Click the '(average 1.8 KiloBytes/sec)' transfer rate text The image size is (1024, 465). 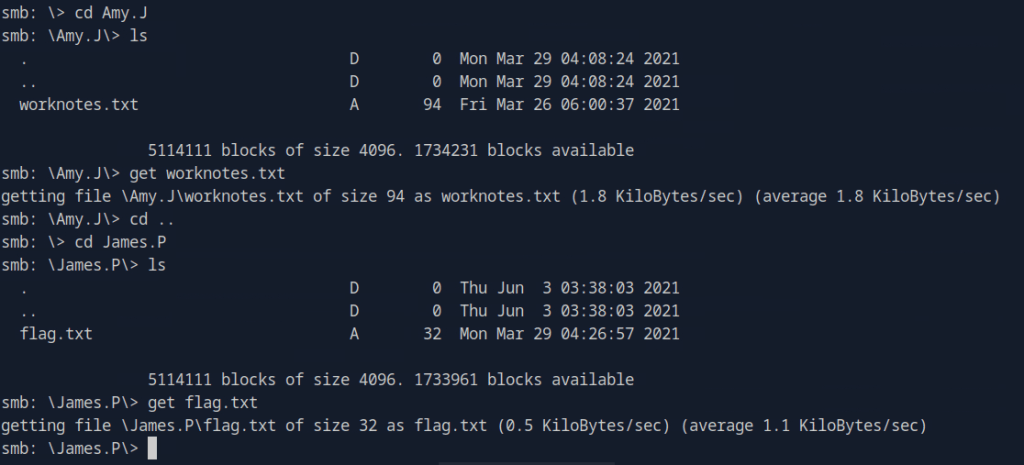880,196
